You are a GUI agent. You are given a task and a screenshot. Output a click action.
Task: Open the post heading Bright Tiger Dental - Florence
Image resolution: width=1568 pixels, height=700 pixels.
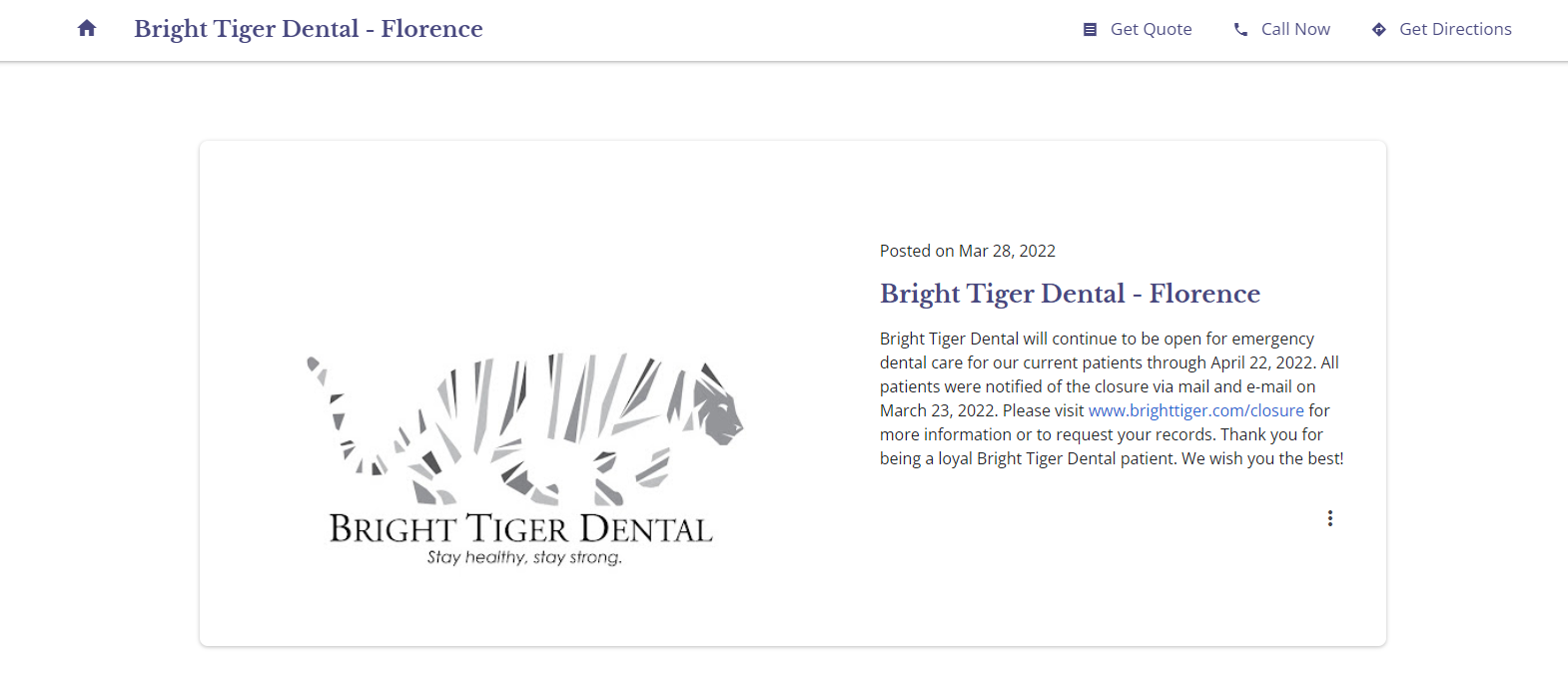[x=1070, y=294]
